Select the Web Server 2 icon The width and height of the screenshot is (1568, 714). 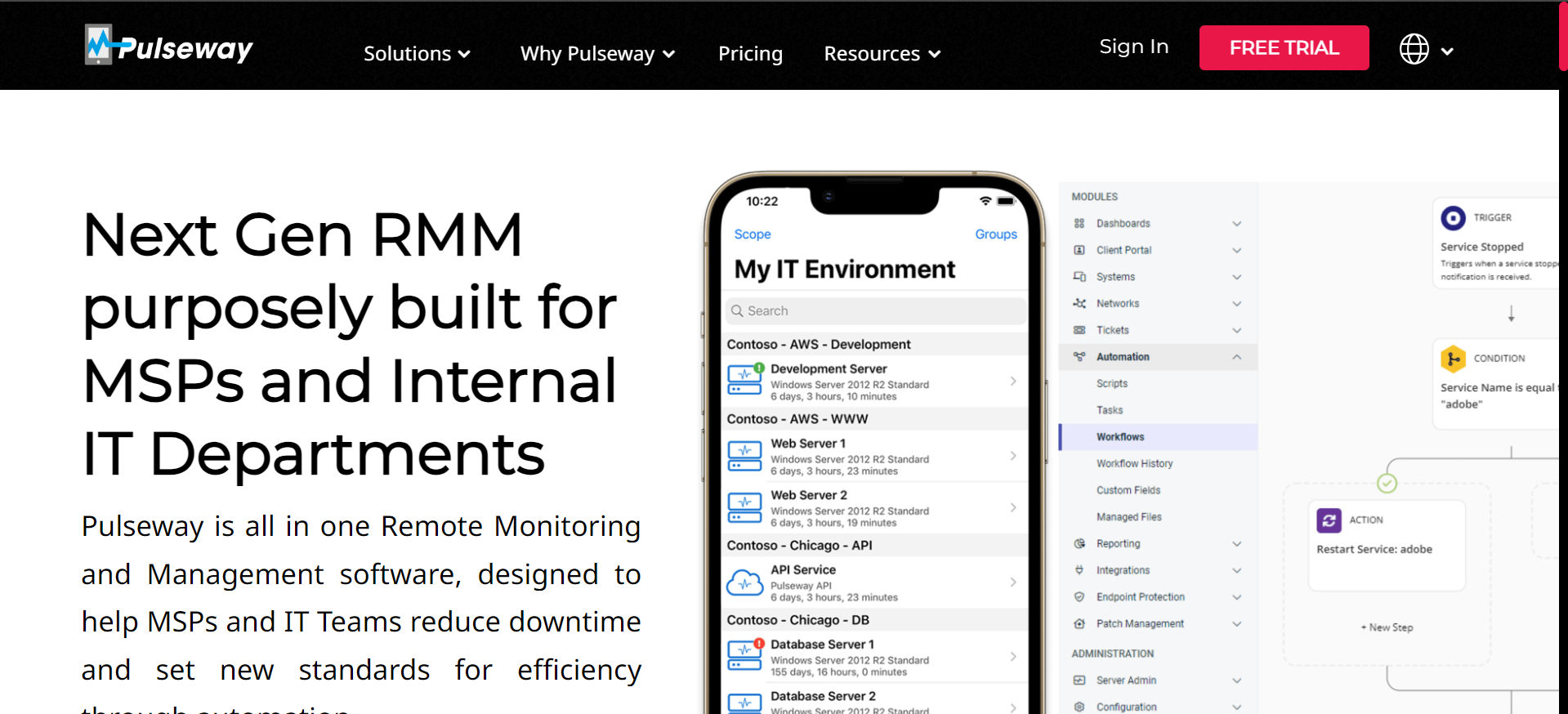tap(745, 507)
